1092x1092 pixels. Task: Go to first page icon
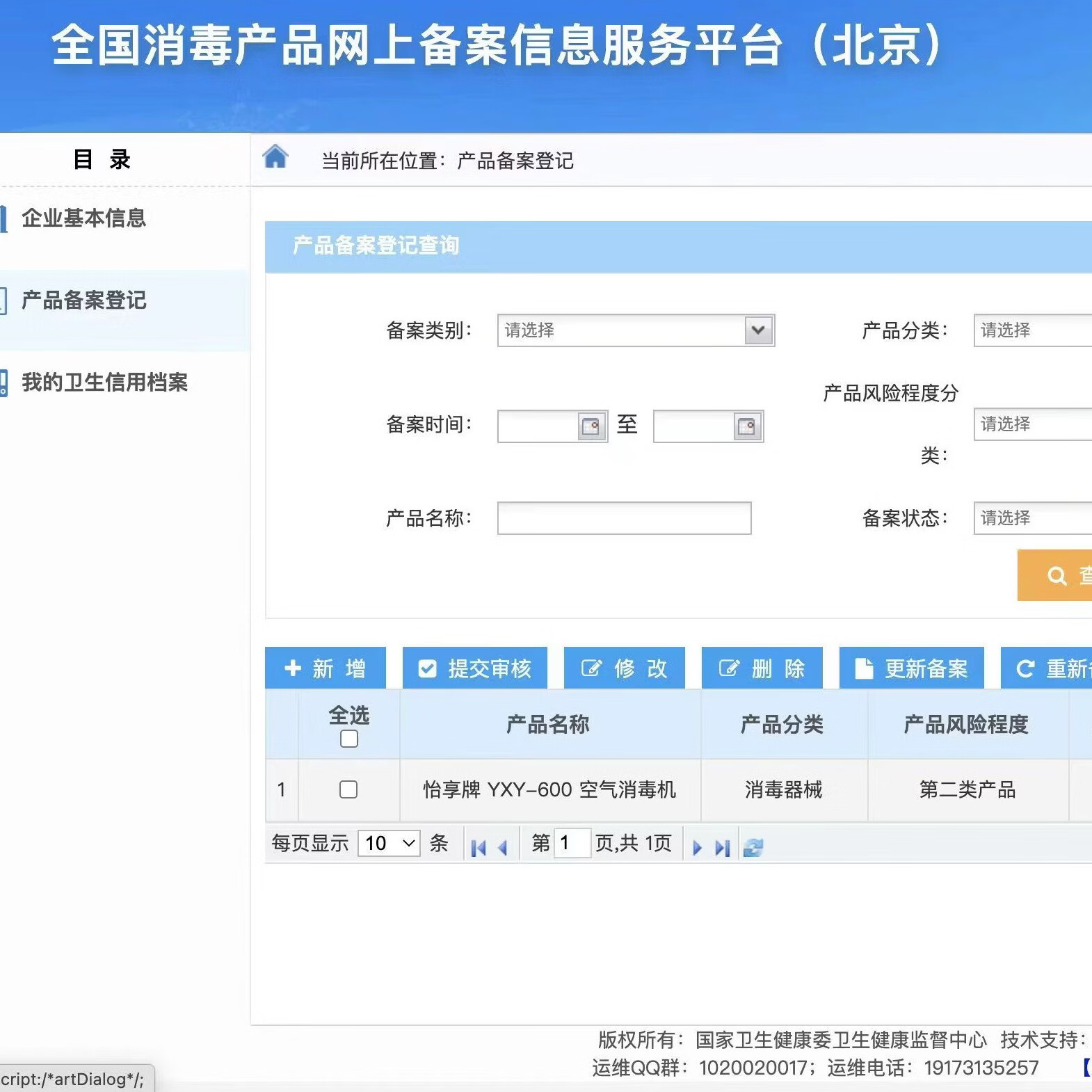pyautogui.click(x=478, y=848)
